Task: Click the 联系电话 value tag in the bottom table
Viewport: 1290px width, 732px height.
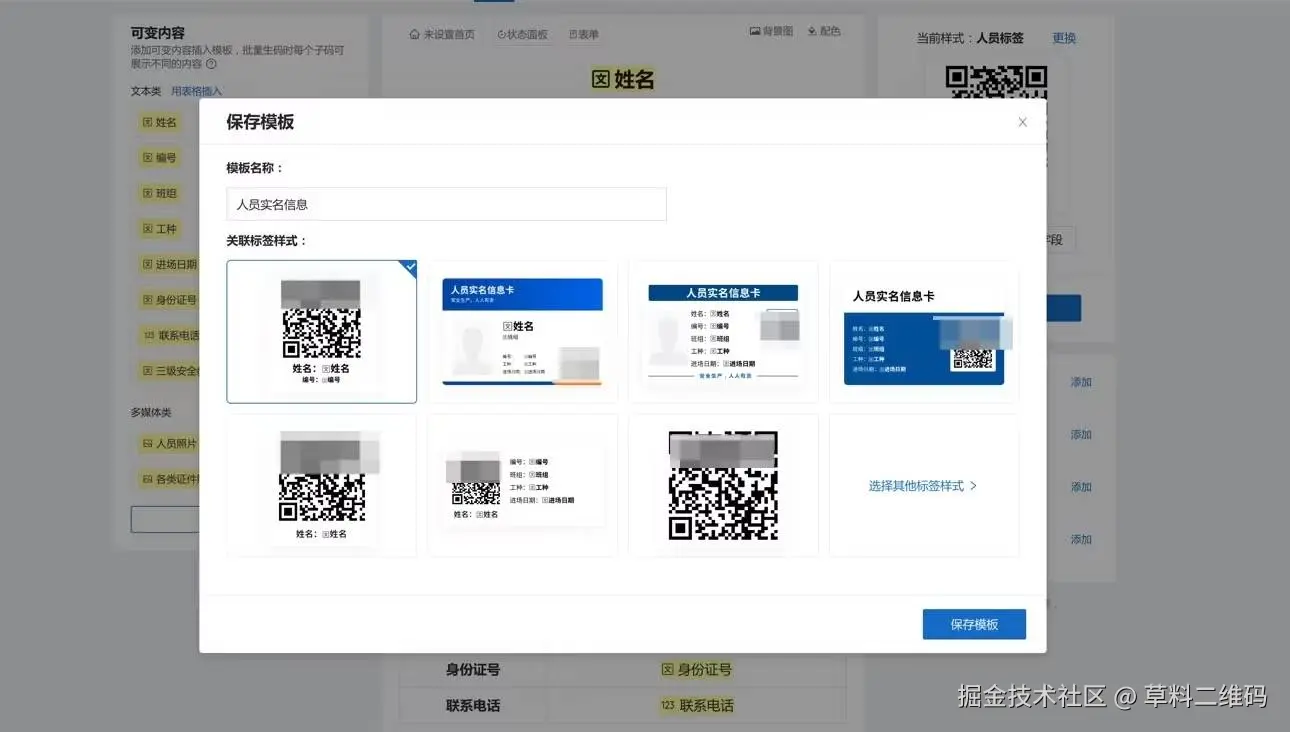Action: pos(696,706)
